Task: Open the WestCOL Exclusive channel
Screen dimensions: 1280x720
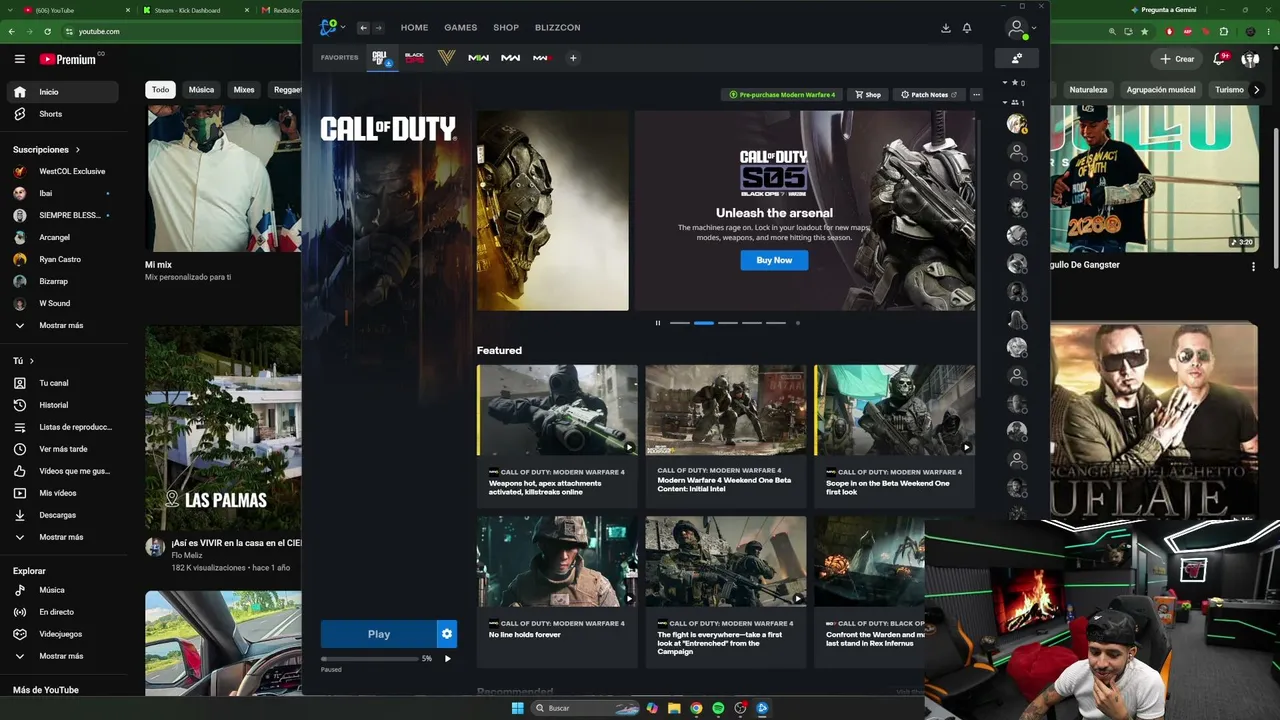Action: point(62,172)
